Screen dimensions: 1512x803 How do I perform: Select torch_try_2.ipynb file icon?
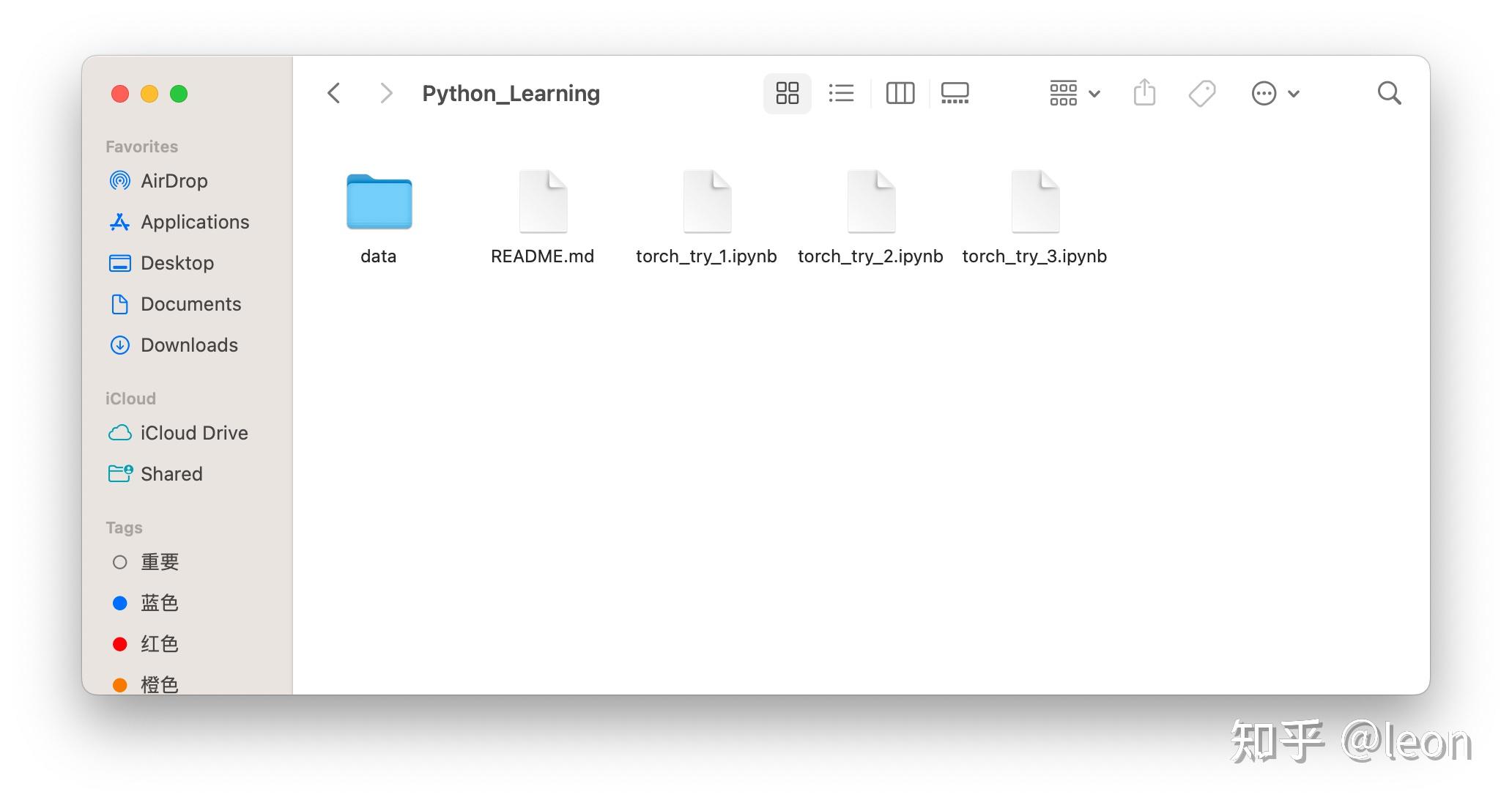point(871,201)
